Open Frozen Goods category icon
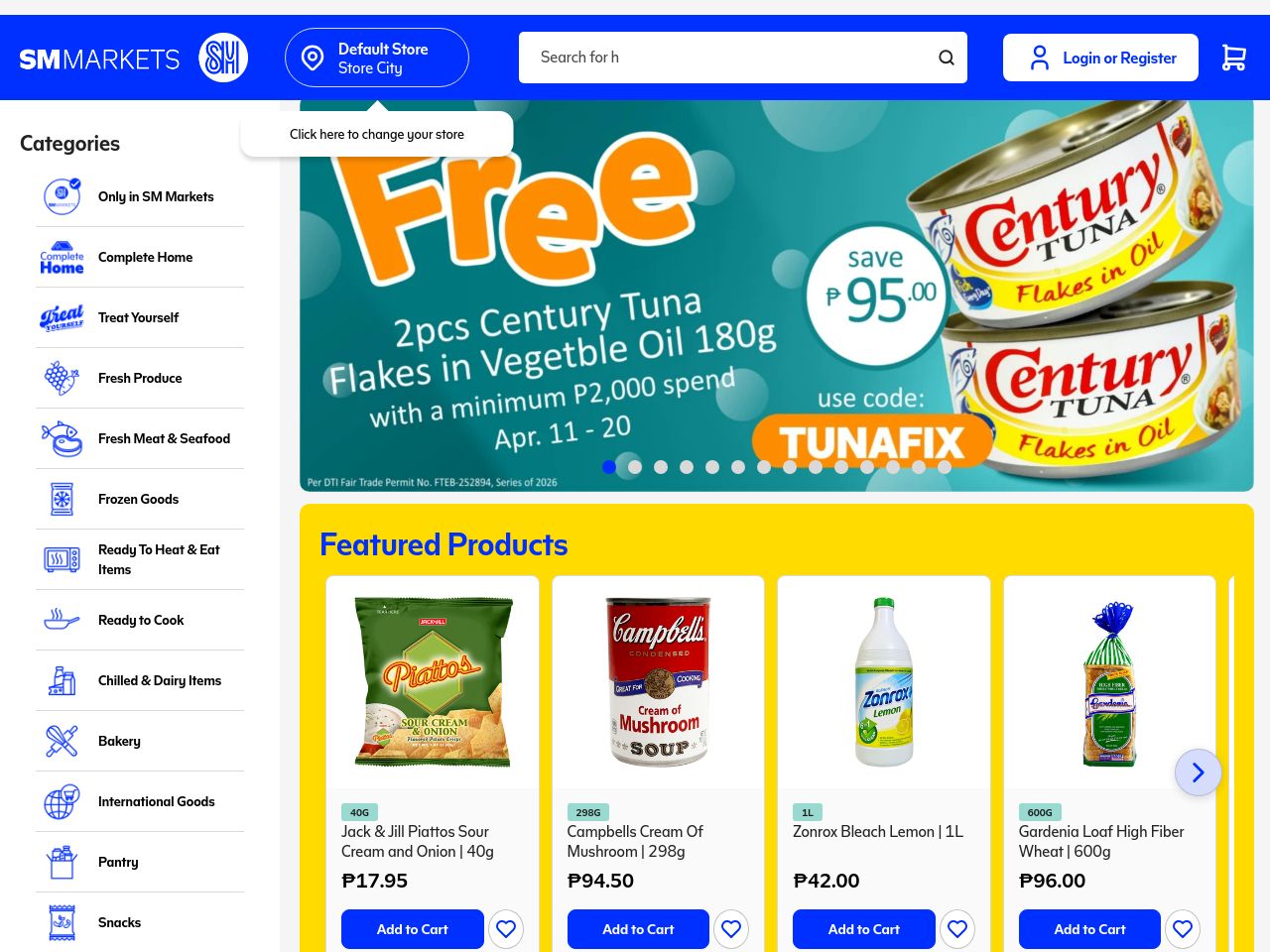1270x952 pixels. coord(62,499)
